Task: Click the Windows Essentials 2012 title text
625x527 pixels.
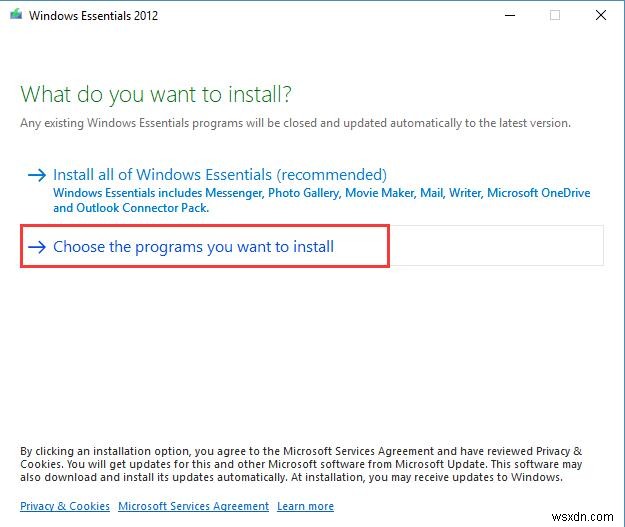Action: tap(93, 15)
